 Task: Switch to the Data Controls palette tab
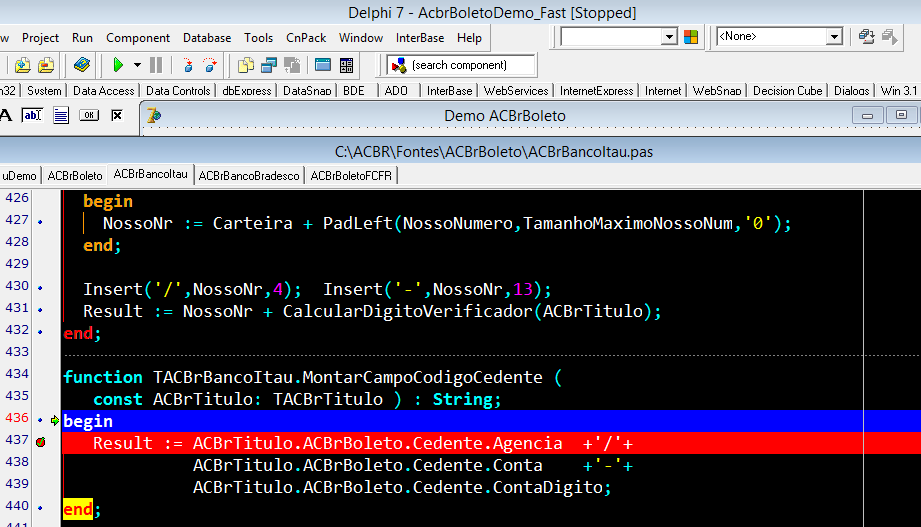(178, 90)
